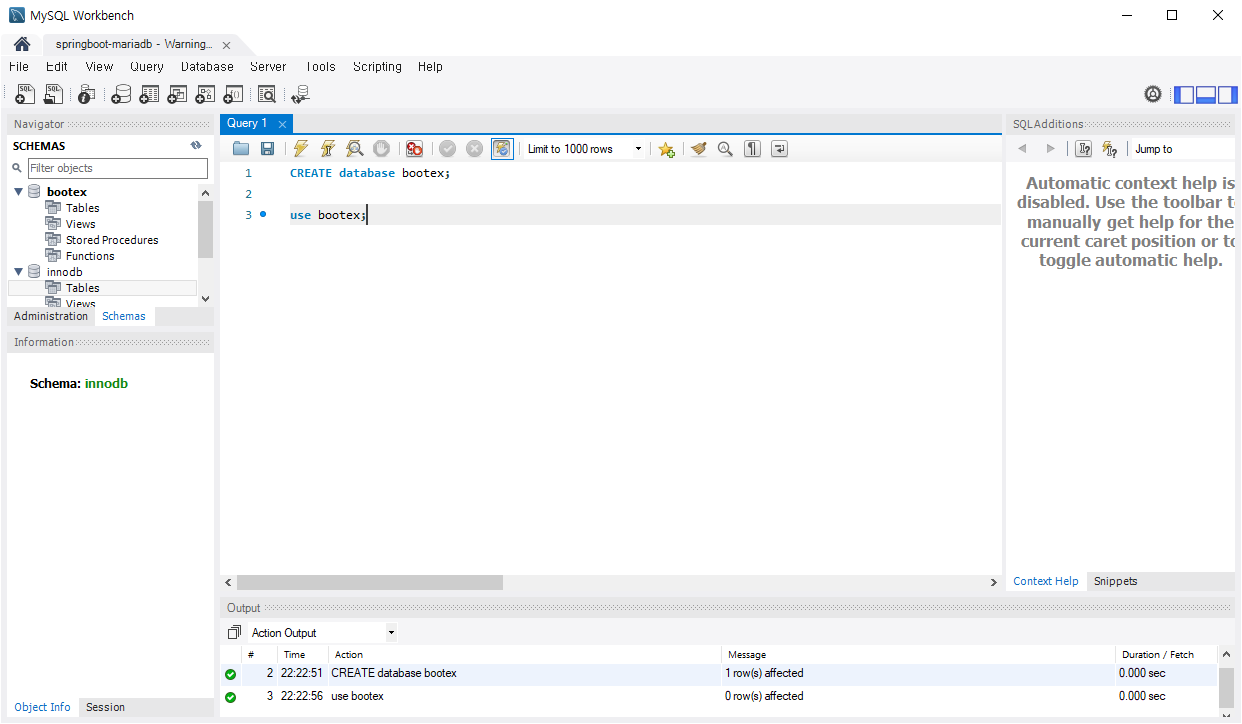Click the create stored procedure icon
The image size is (1242, 724).
coord(205,94)
